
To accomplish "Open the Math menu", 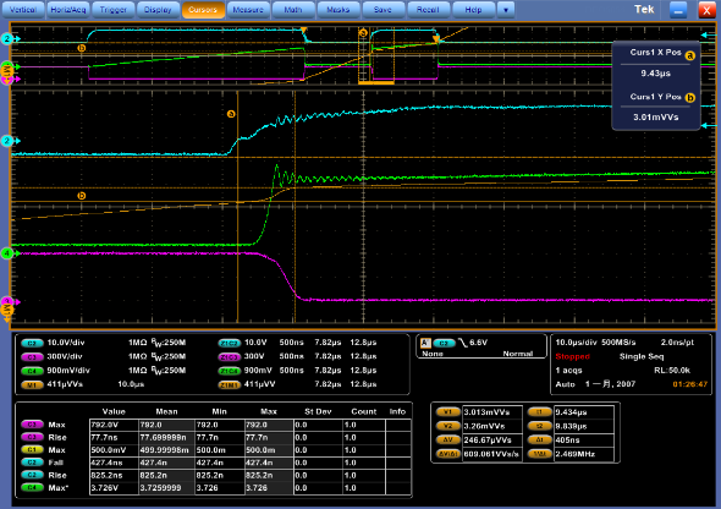I will (292, 9).
